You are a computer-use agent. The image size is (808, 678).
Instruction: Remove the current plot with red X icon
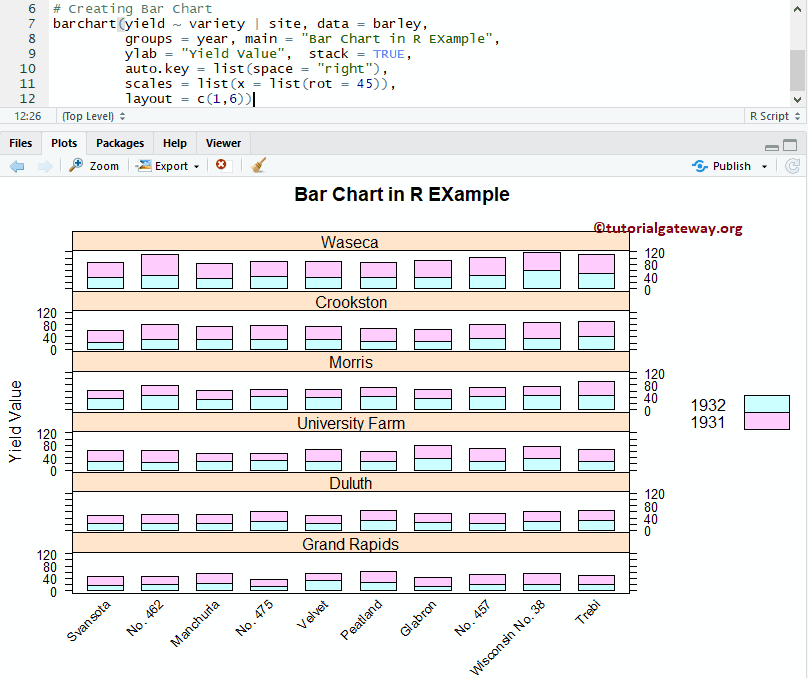coord(222,166)
